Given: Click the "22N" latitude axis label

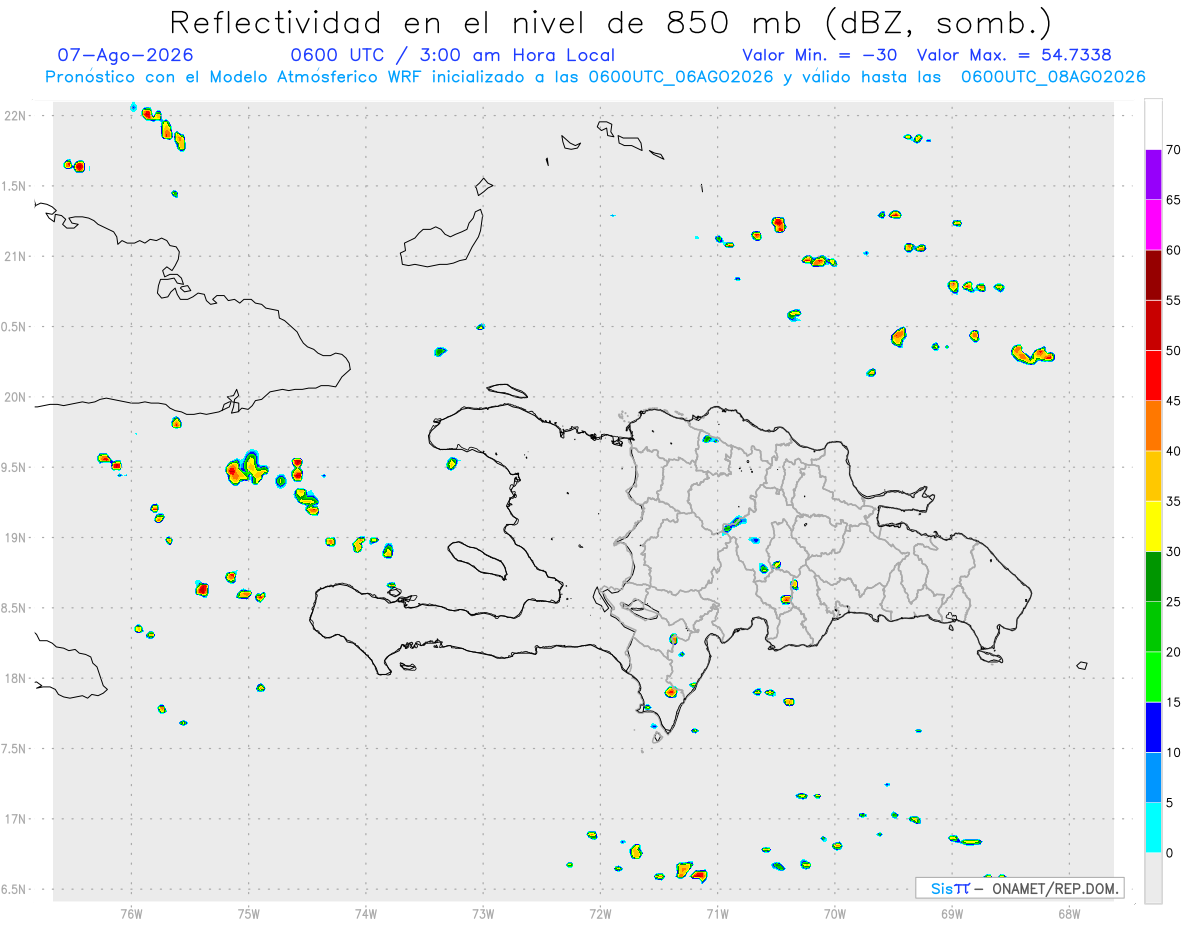Looking at the screenshot, I should click(17, 116).
